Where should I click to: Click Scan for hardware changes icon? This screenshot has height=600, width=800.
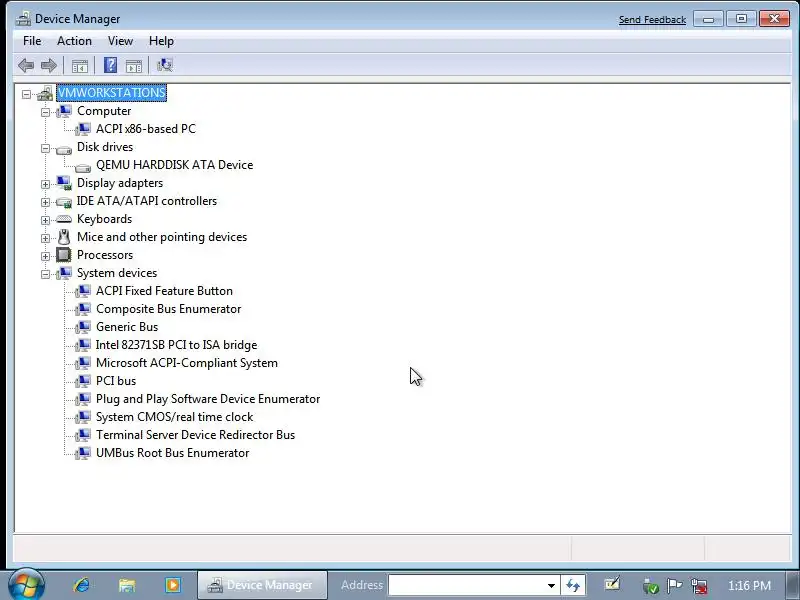pyautogui.click(x=165, y=65)
